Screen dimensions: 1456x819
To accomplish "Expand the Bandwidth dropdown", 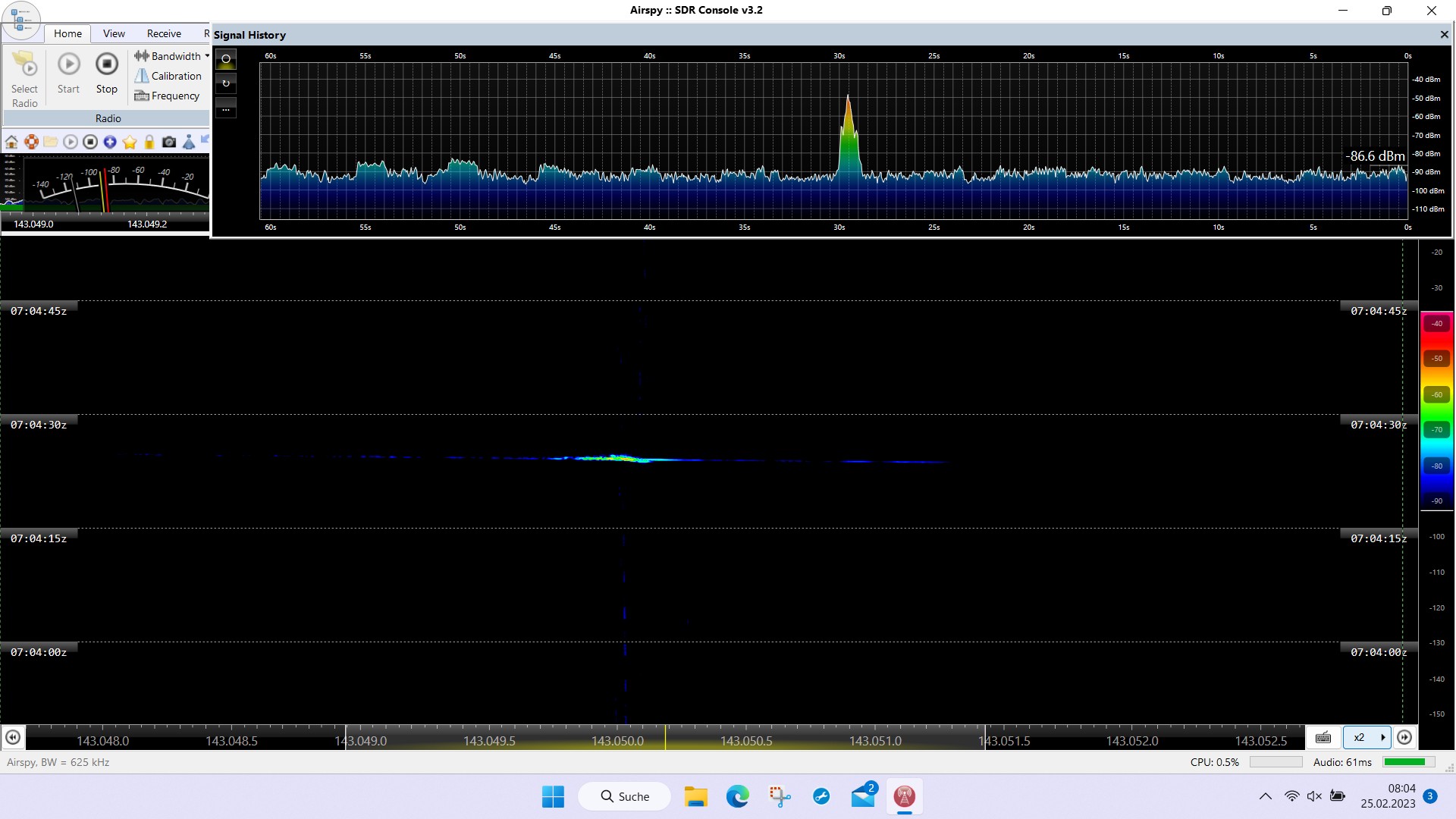I will pyautogui.click(x=171, y=56).
